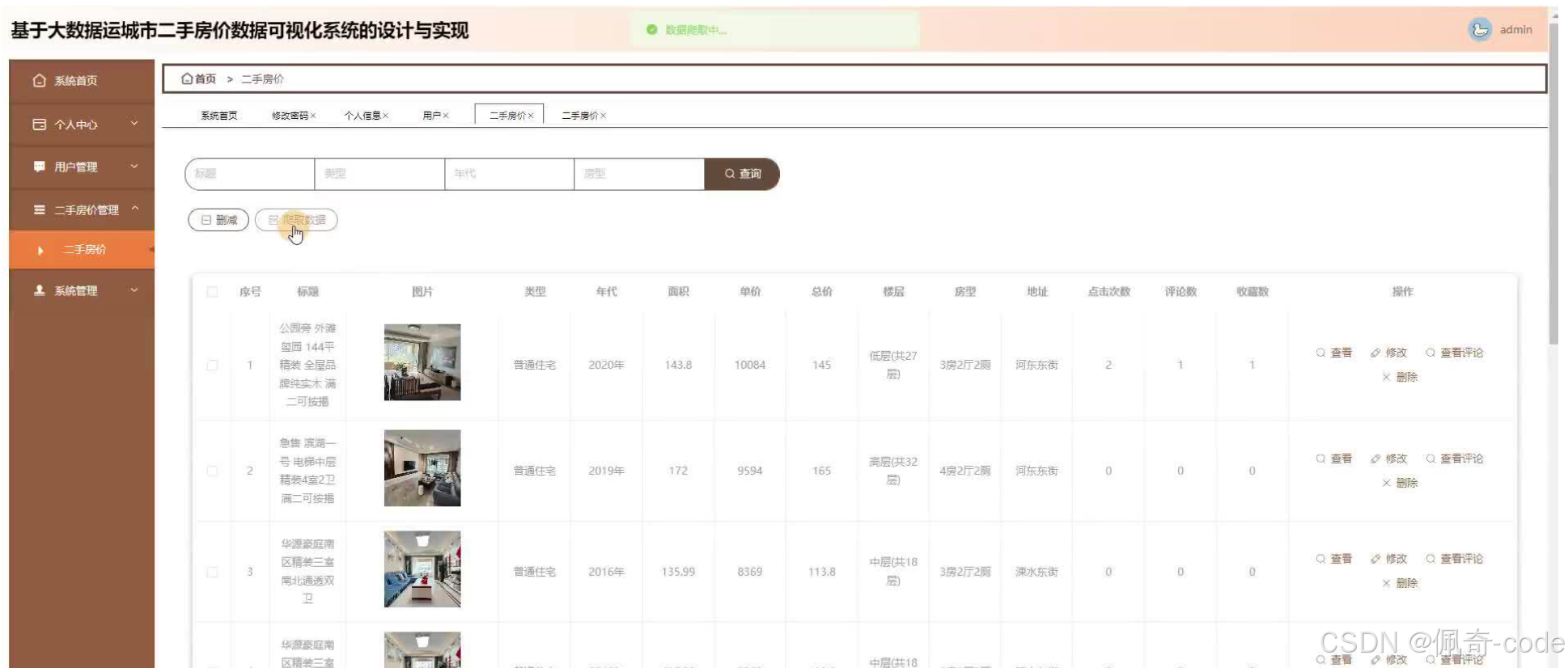
Task: Close the 修改密码 tab
Action: tap(313, 116)
